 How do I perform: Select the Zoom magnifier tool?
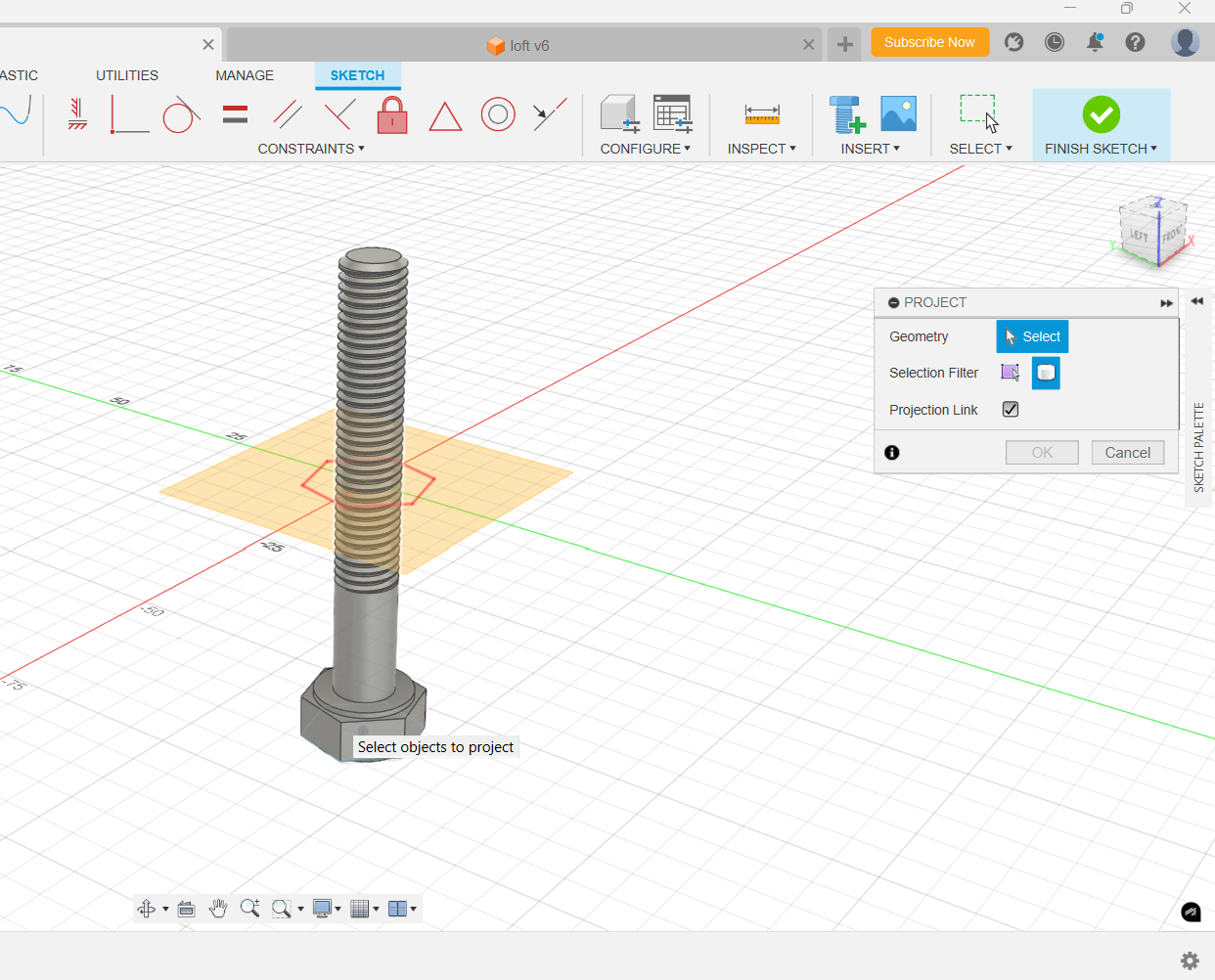pos(249,909)
